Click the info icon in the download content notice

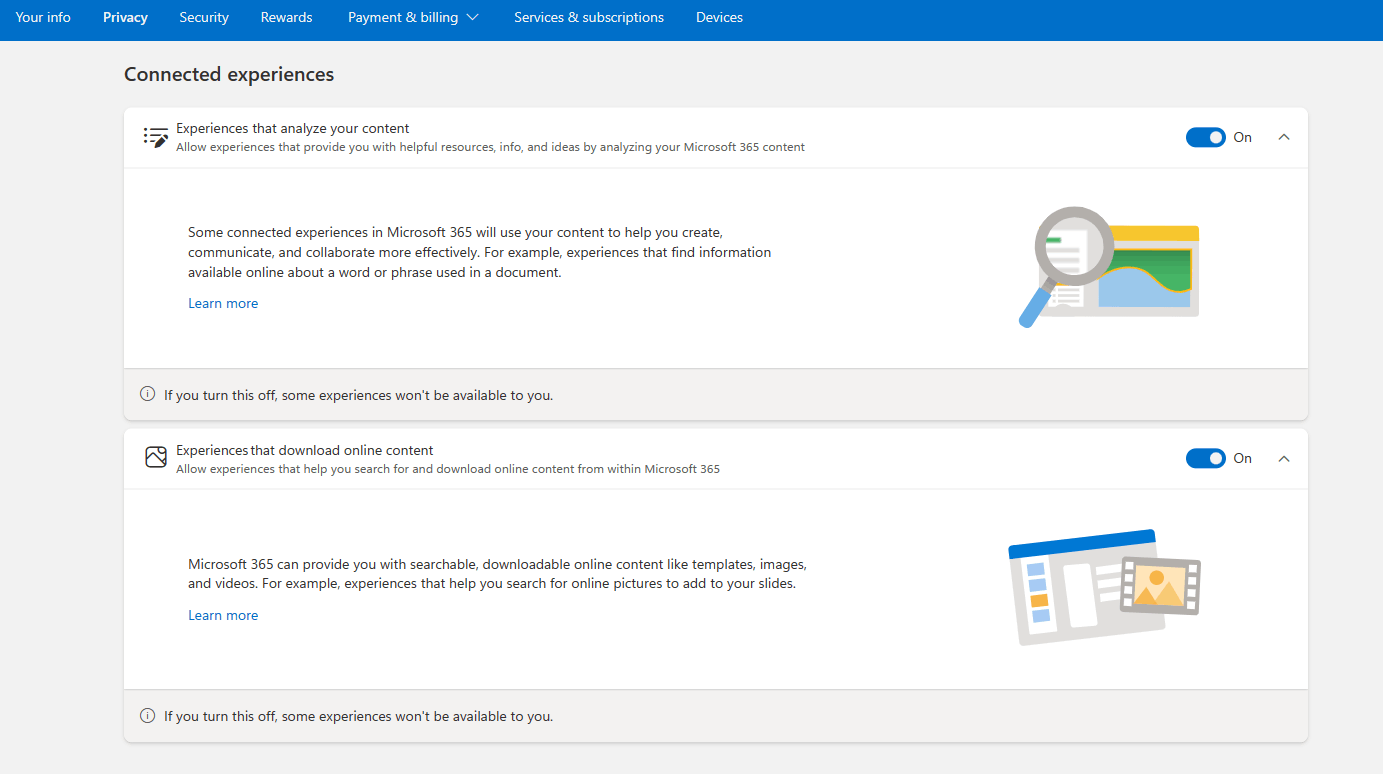[x=148, y=716]
